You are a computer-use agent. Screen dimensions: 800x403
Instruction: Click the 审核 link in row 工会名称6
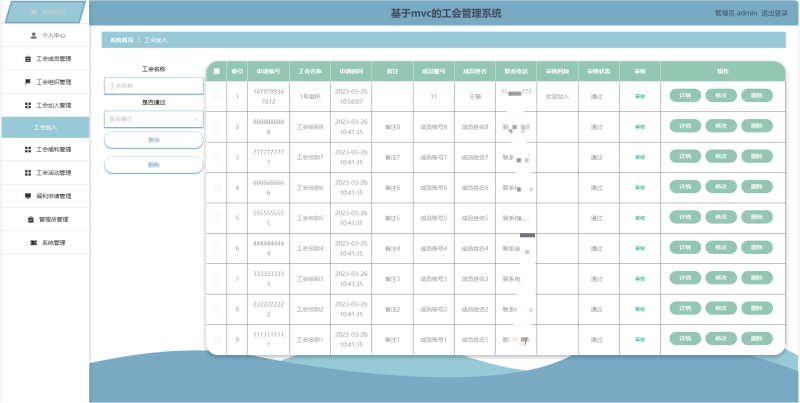(640, 188)
